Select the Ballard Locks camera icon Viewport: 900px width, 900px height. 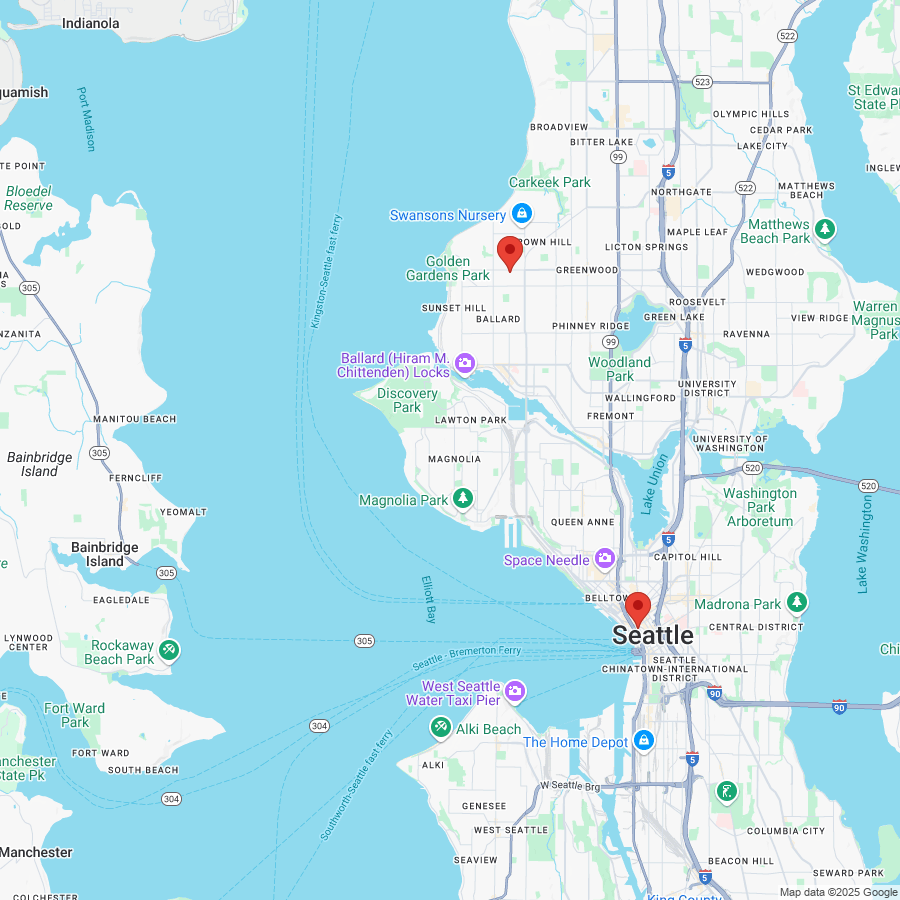[x=464, y=364]
